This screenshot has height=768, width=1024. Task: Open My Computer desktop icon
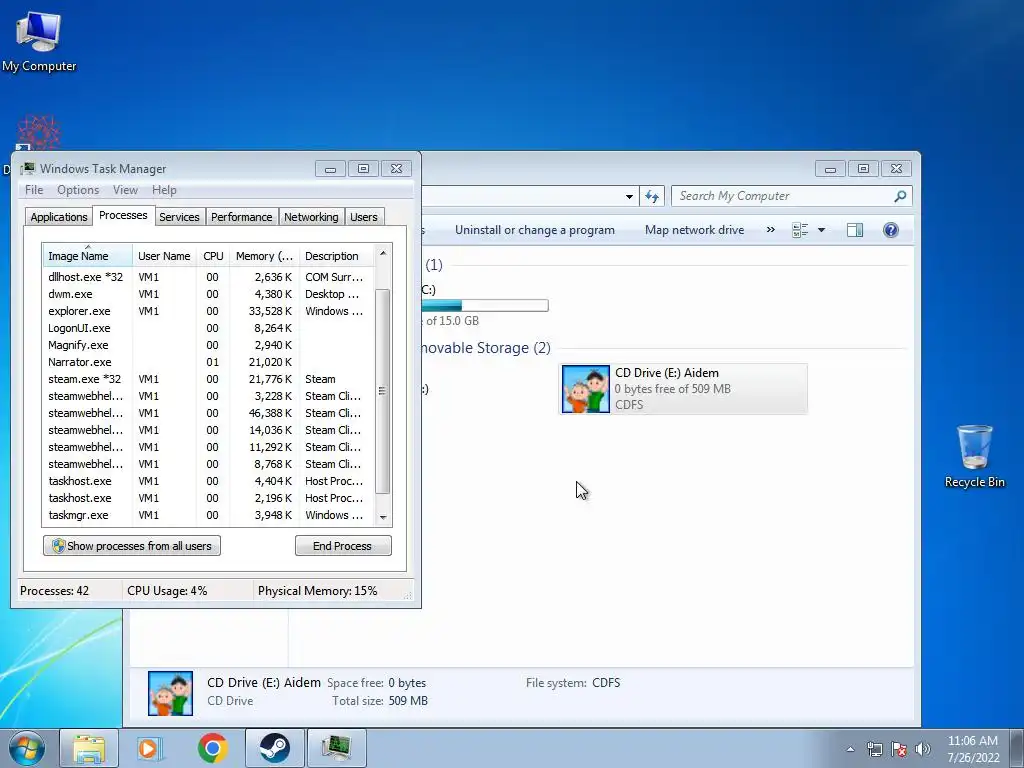click(39, 40)
